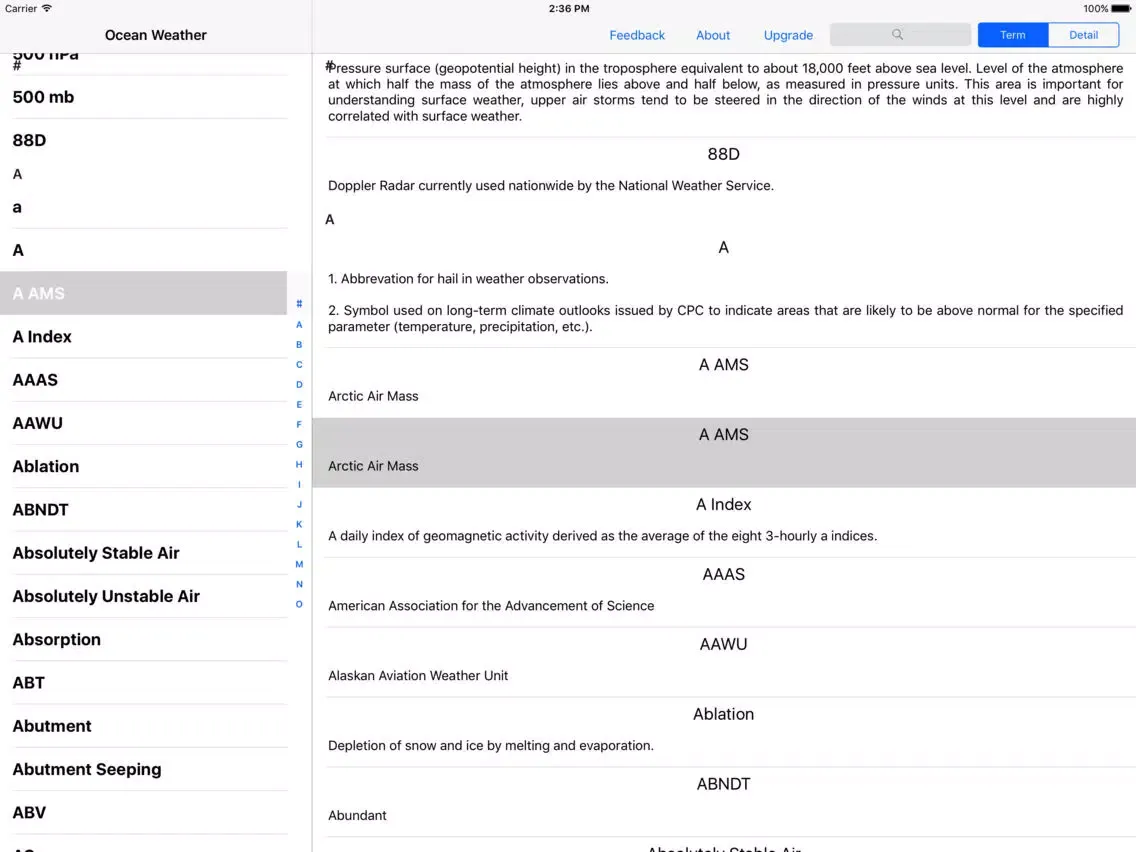
Task: Jump to letter B in index bar
Action: pos(299,345)
